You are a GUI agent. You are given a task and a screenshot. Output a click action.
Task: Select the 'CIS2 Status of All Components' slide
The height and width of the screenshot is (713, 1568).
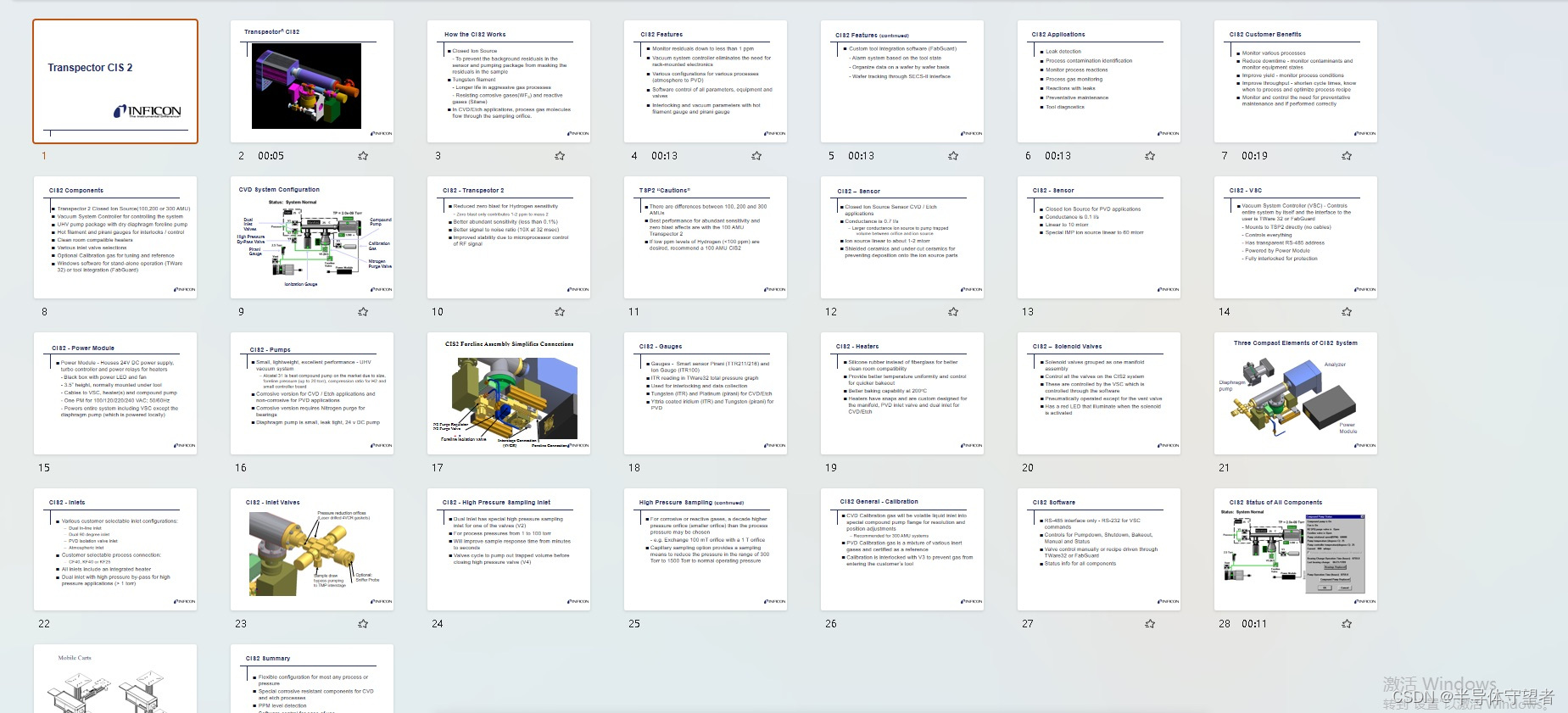pyautogui.click(x=1296, y=549)
